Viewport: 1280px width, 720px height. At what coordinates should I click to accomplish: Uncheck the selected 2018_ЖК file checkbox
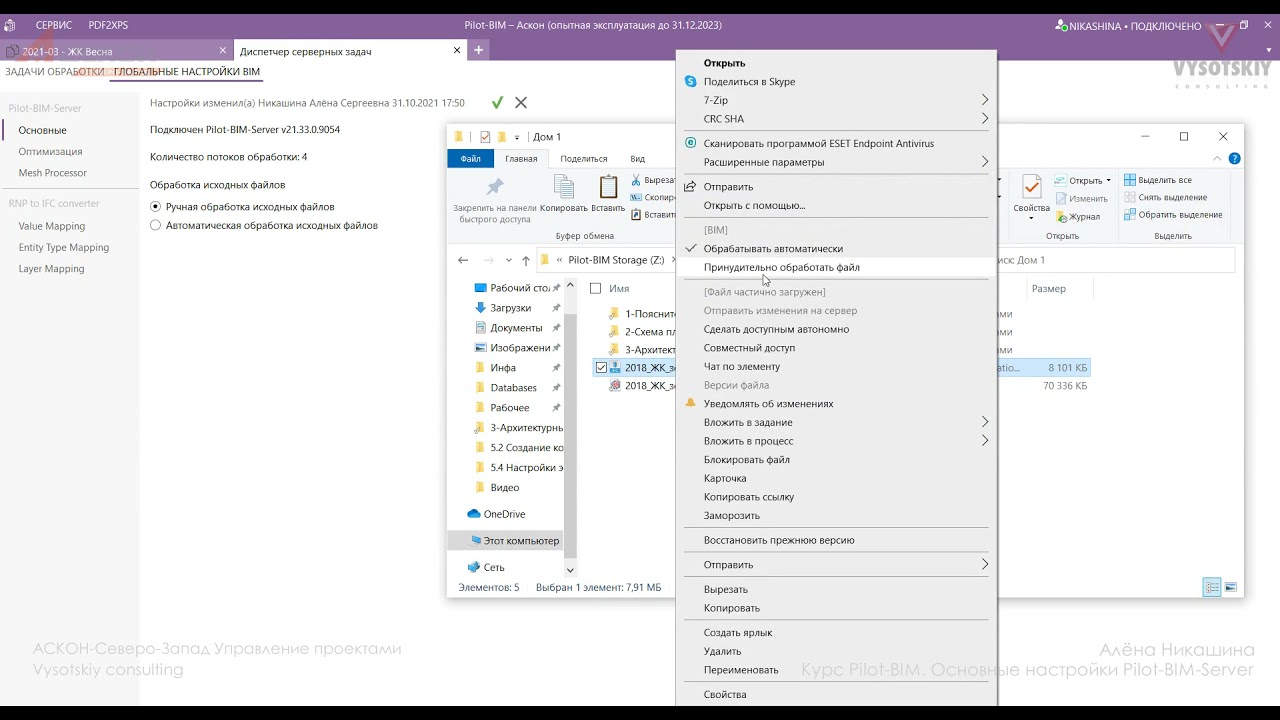(601, 368)
